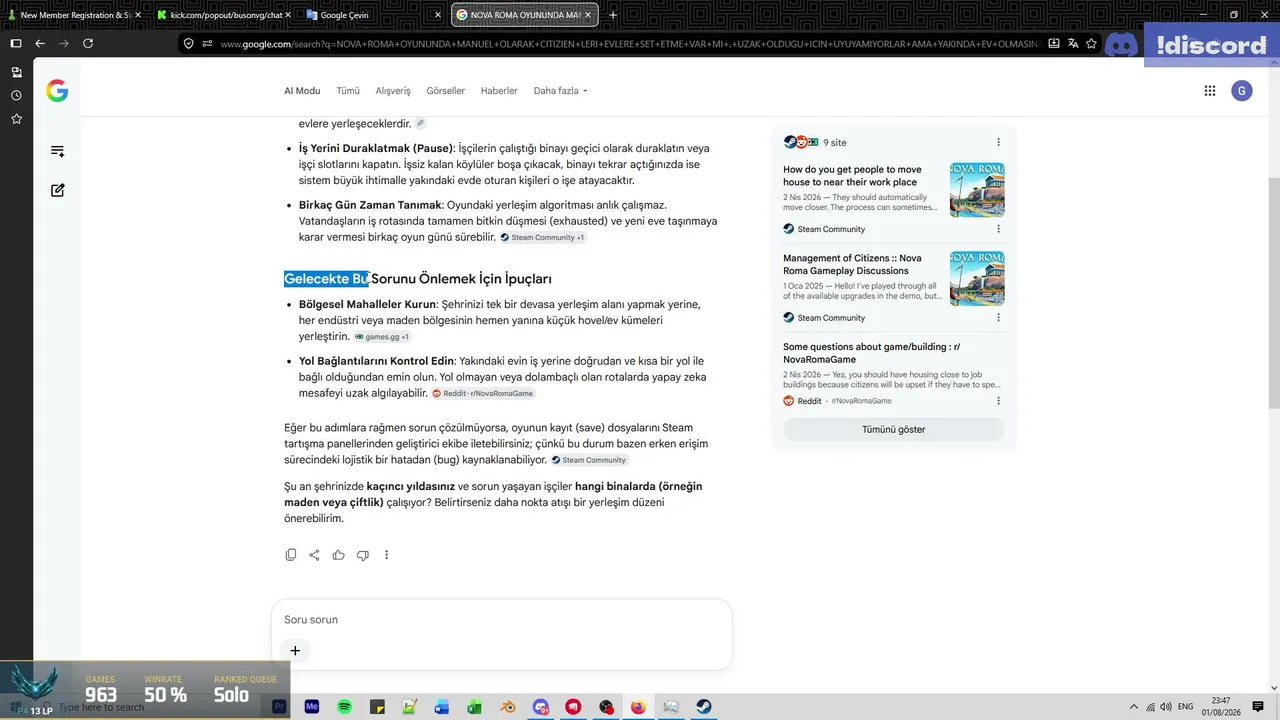Click the 'Soru sorun' ask field
Image resolution: width=1280 pixels, height=720 pixels.
(502, 620)
